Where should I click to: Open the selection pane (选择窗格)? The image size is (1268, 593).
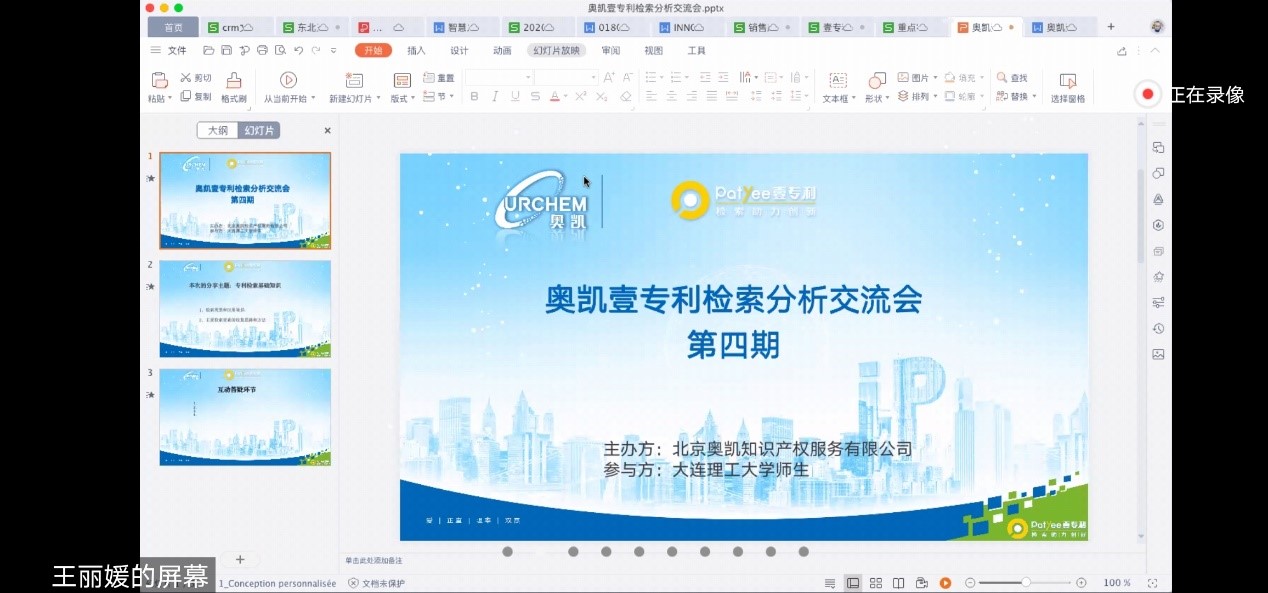pos(1068,81)
